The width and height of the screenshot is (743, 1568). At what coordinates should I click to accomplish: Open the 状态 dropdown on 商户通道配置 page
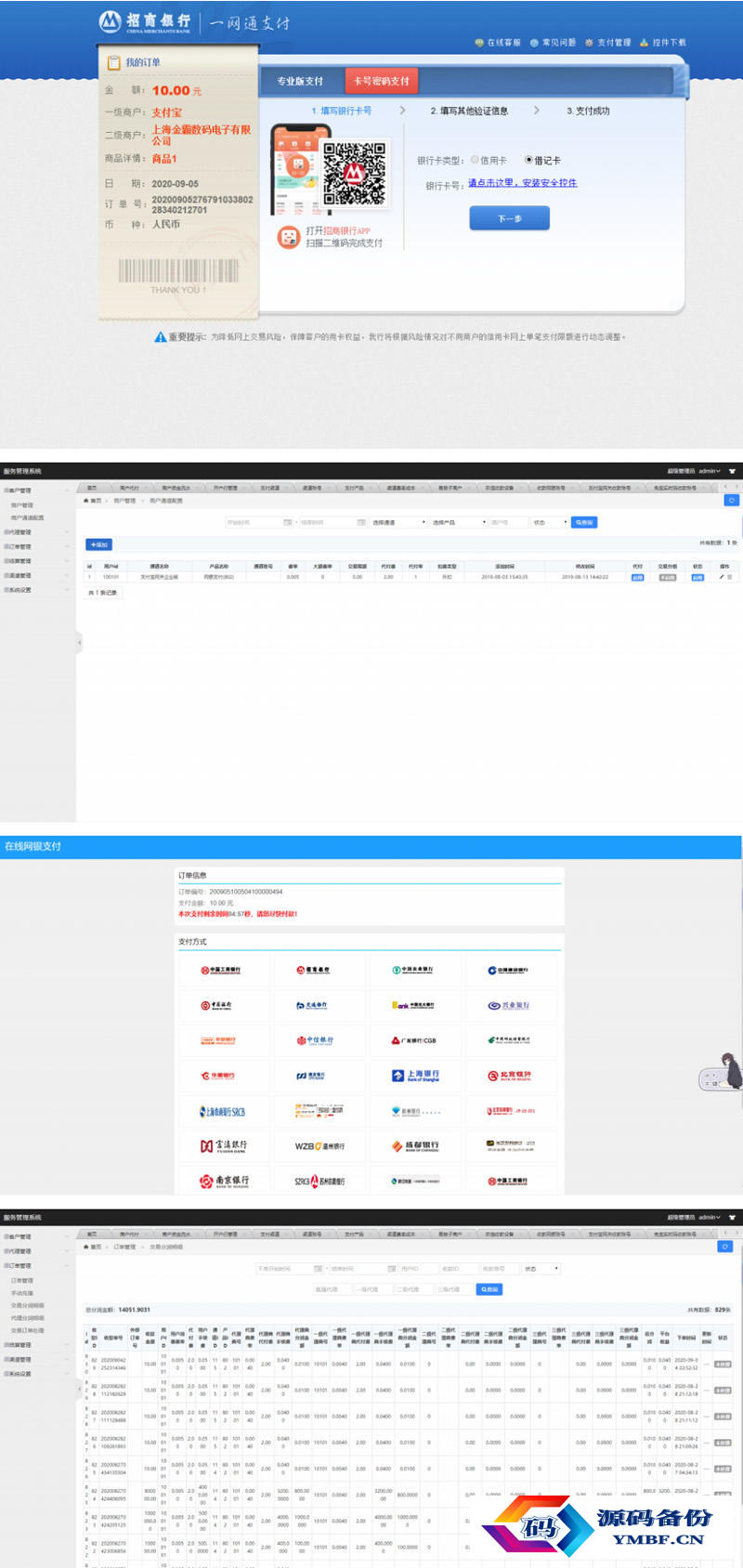(549, 522)
